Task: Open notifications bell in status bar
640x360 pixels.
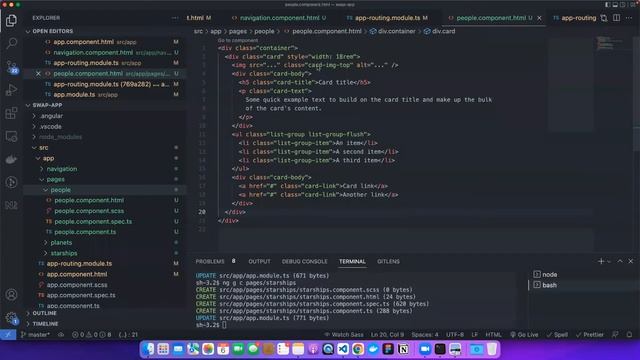Action: point(629,335)
